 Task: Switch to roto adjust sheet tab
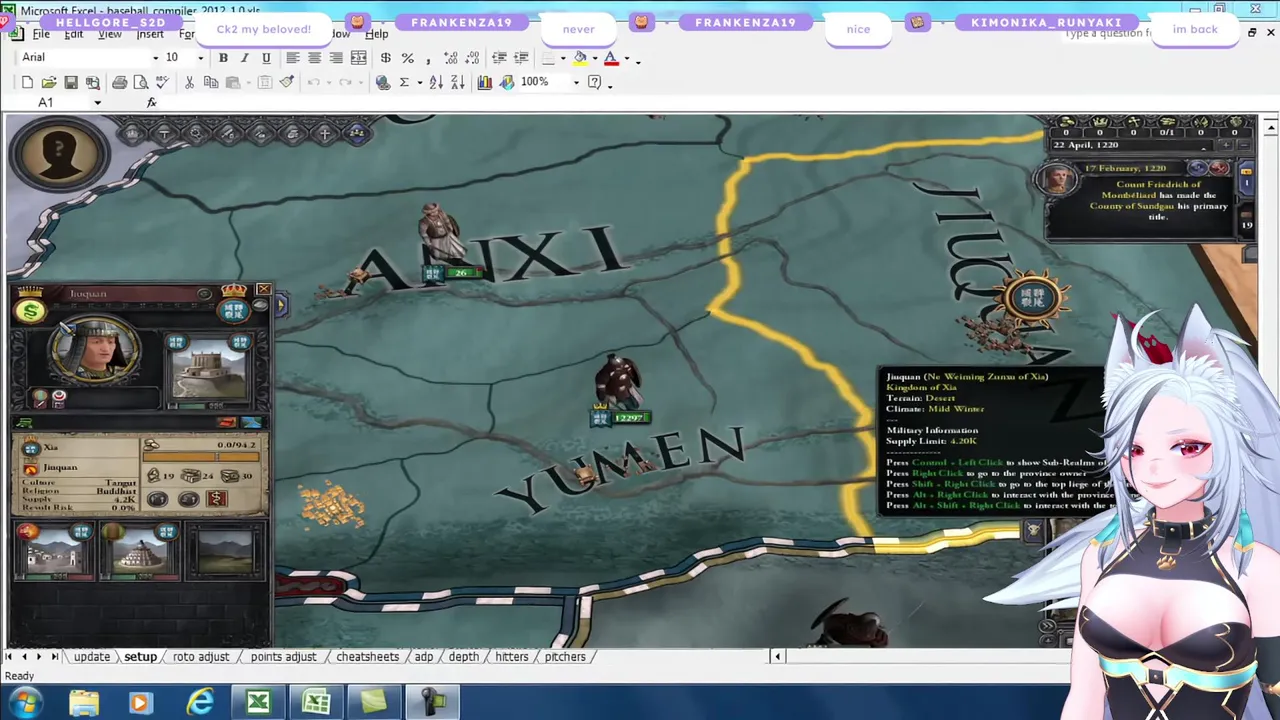click(201, 657)
